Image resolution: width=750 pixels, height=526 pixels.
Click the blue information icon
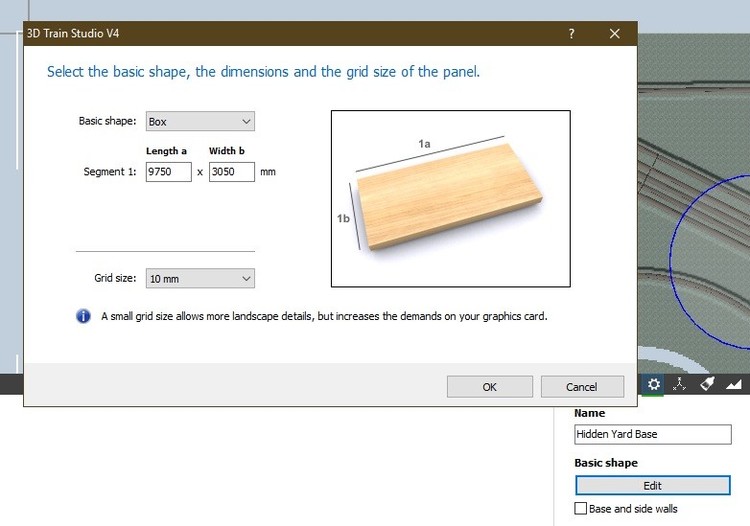(84, 316)
